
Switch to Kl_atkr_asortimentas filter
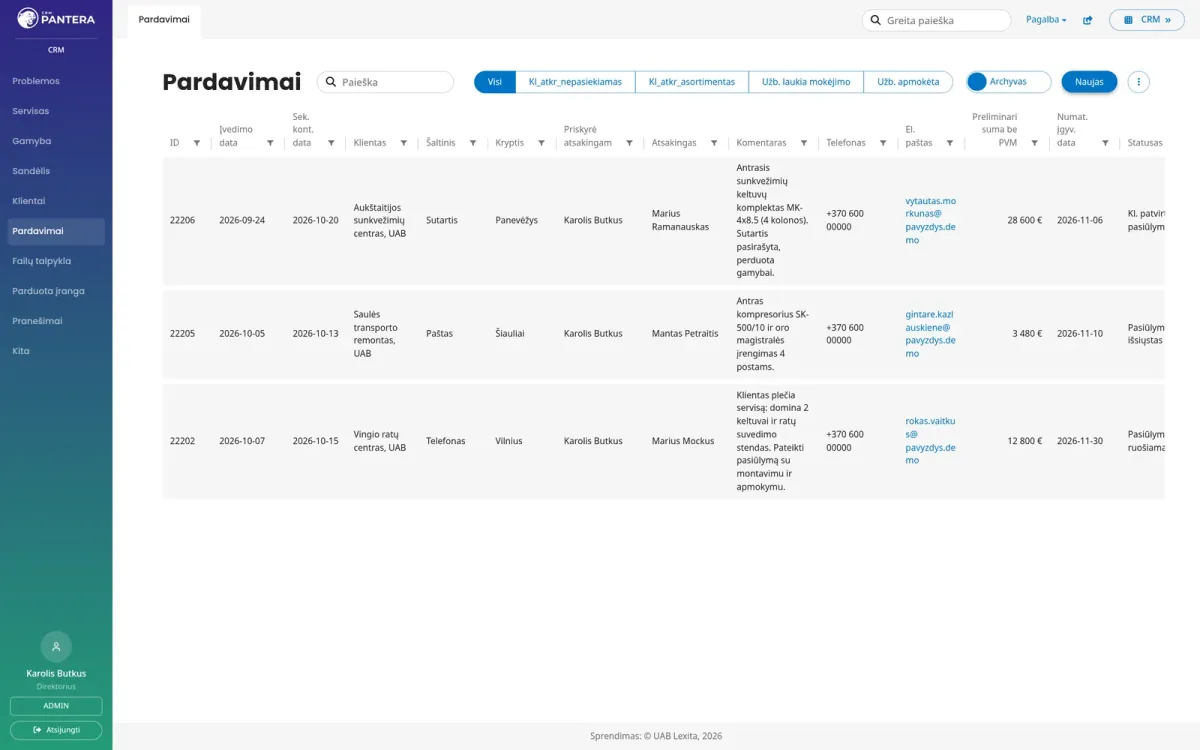692,82
